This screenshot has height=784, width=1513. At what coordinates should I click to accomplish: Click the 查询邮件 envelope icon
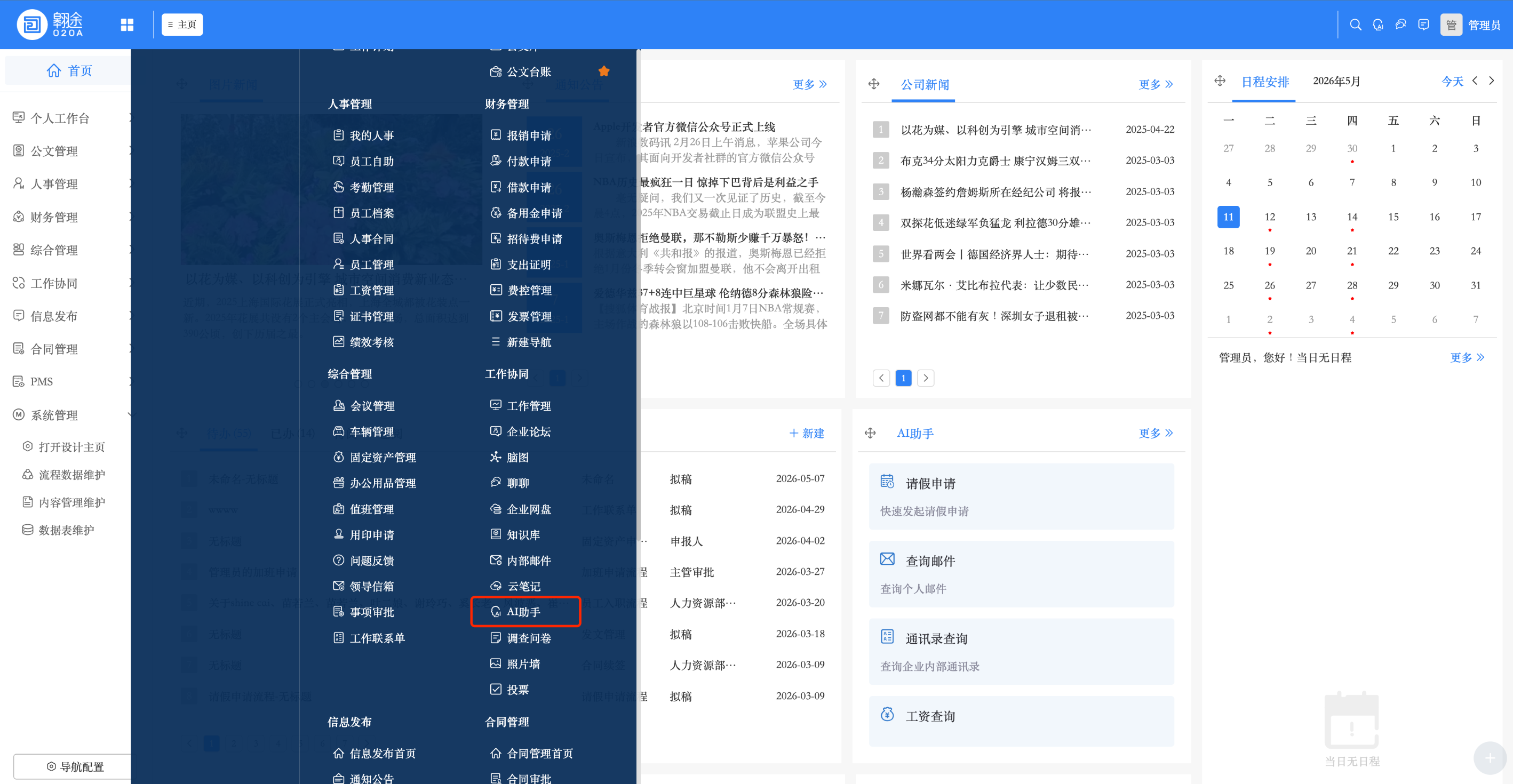[x=887, y=559]
